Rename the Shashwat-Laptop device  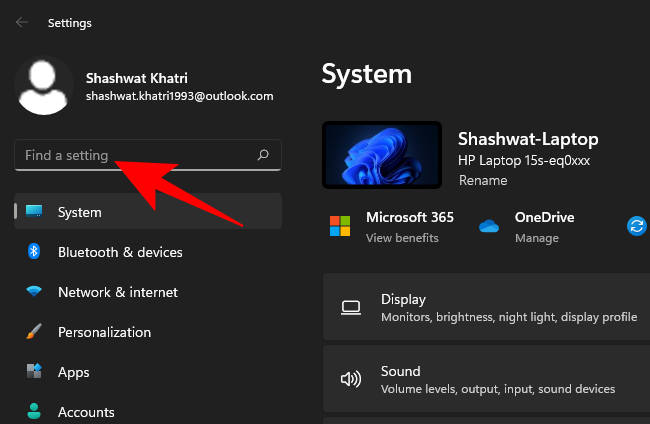(x=482, y=181)
